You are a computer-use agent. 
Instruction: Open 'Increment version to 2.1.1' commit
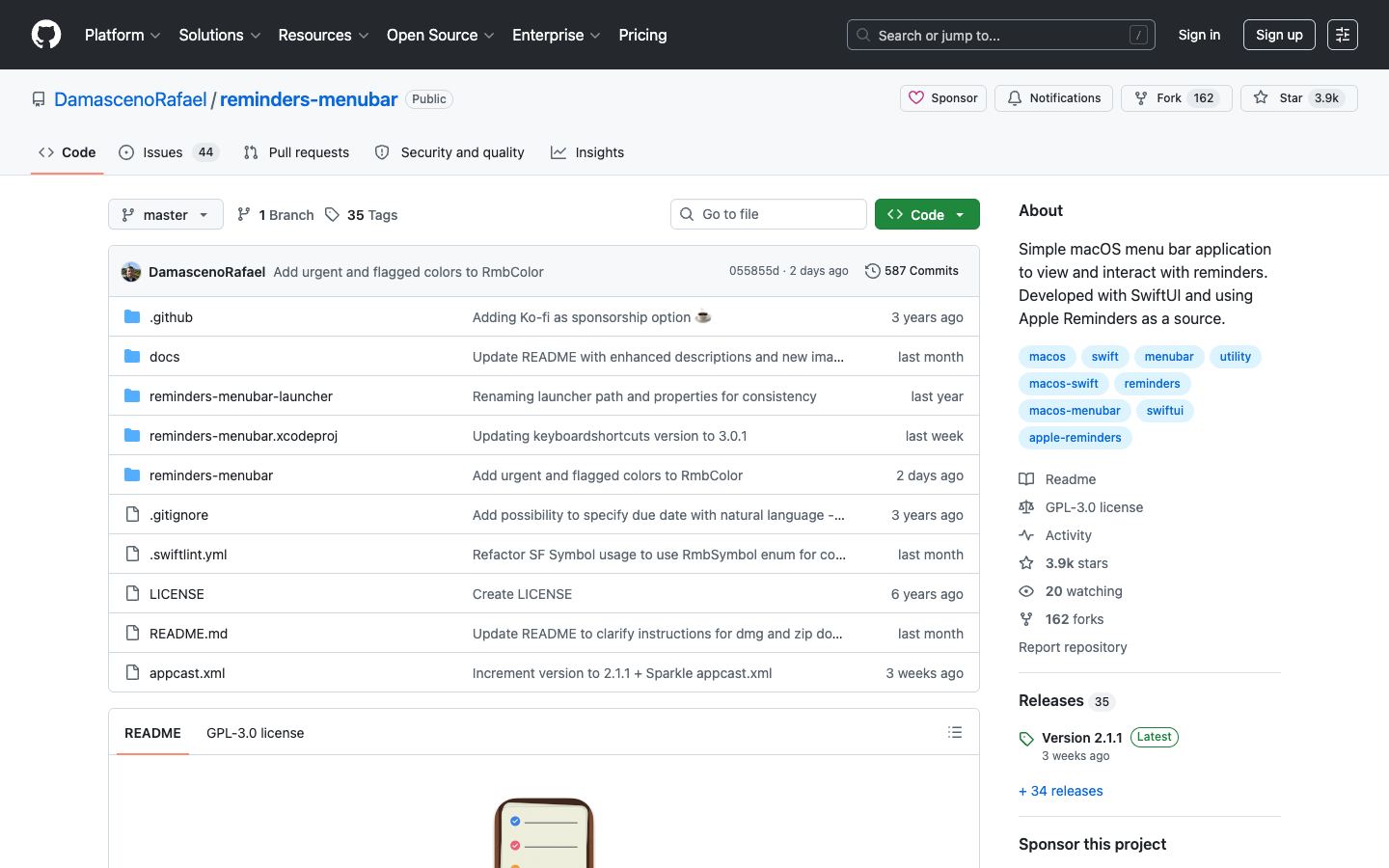click(x=622, y=673)
